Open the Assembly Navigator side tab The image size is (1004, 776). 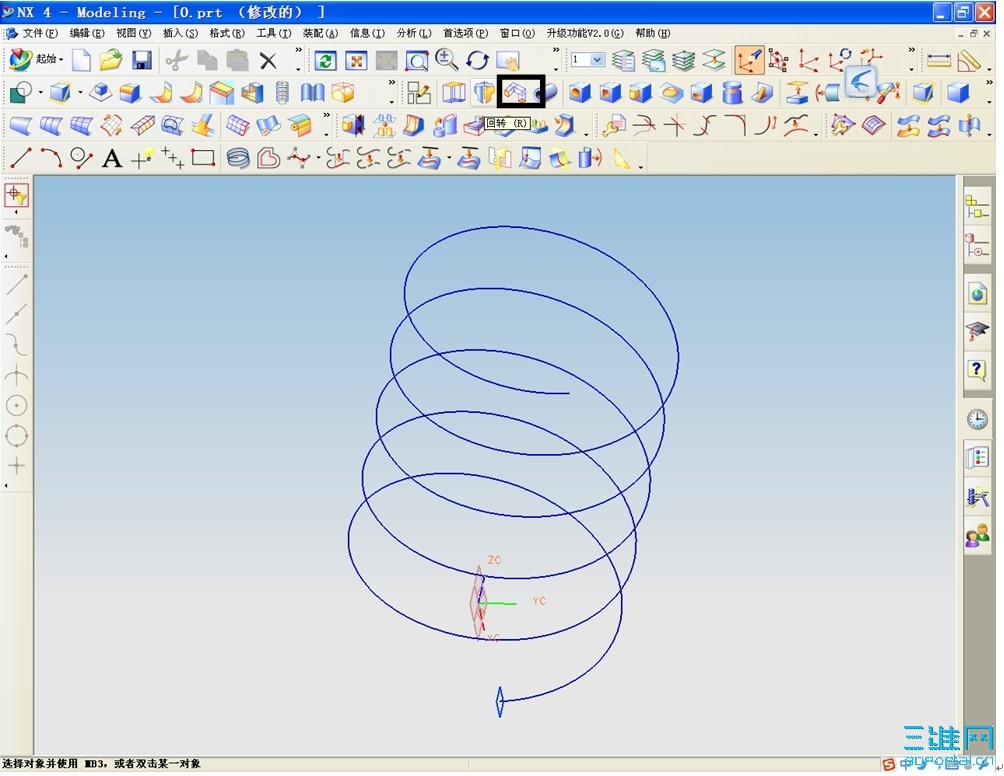point(977,206)
